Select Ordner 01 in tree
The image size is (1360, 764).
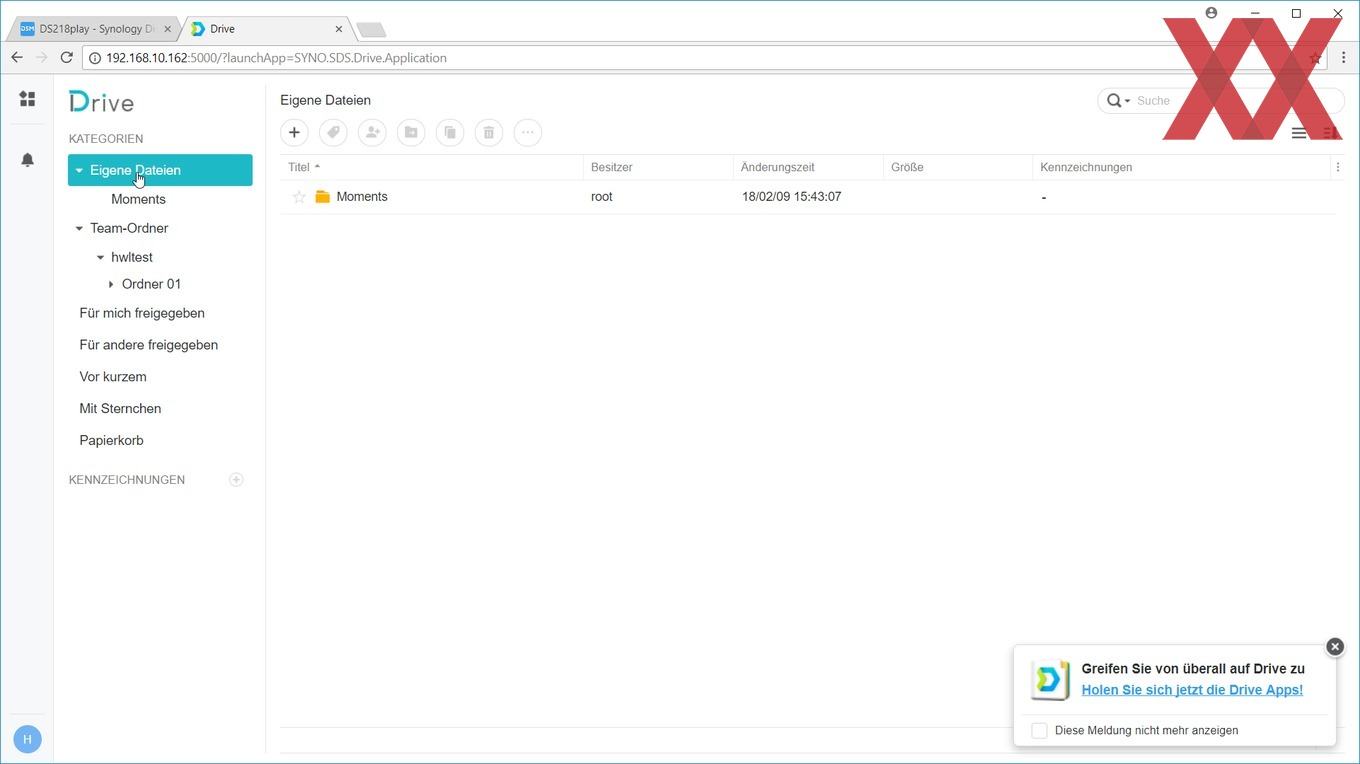pos(151,284)
